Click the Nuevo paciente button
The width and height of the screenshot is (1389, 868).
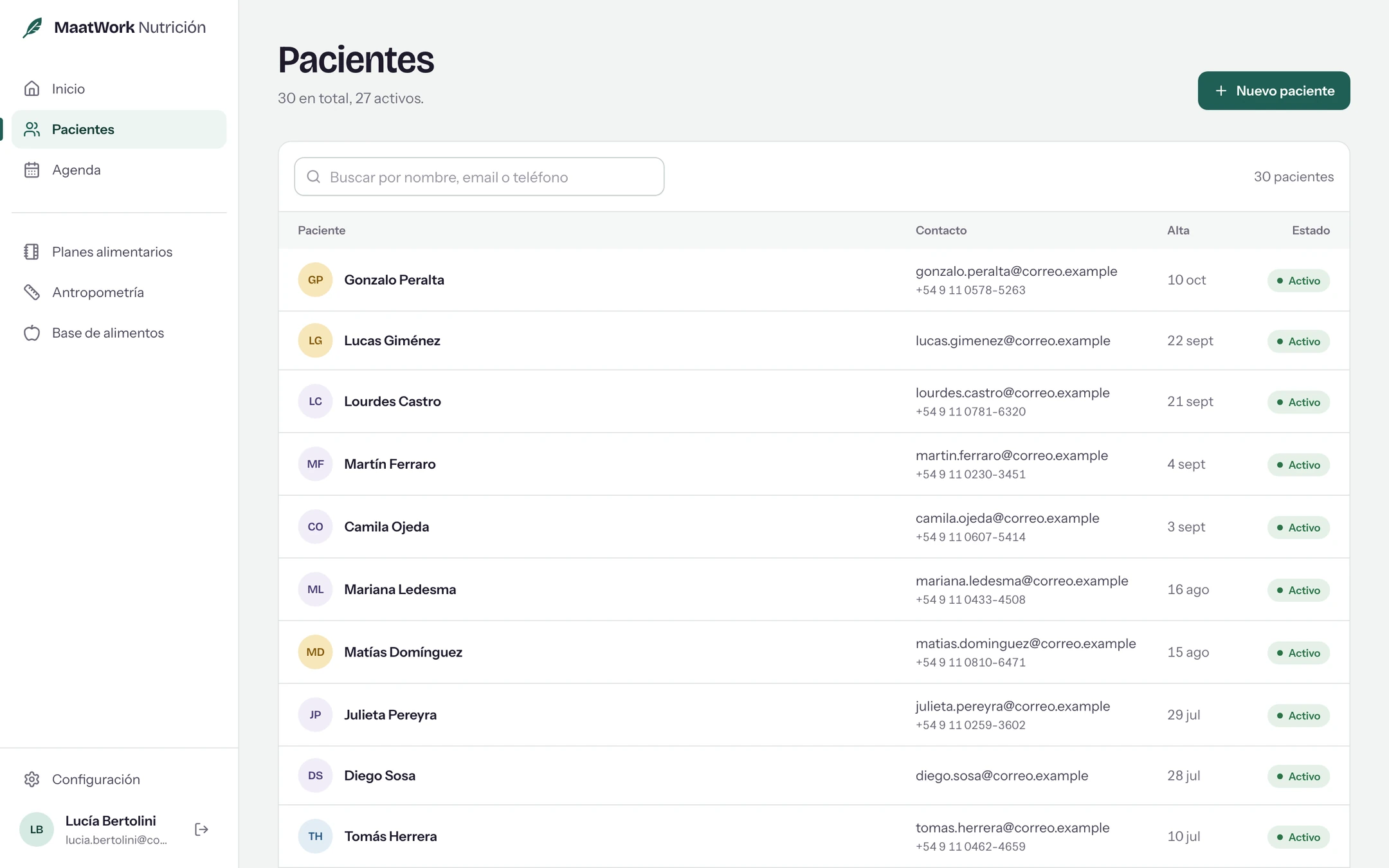point(1273,91)
